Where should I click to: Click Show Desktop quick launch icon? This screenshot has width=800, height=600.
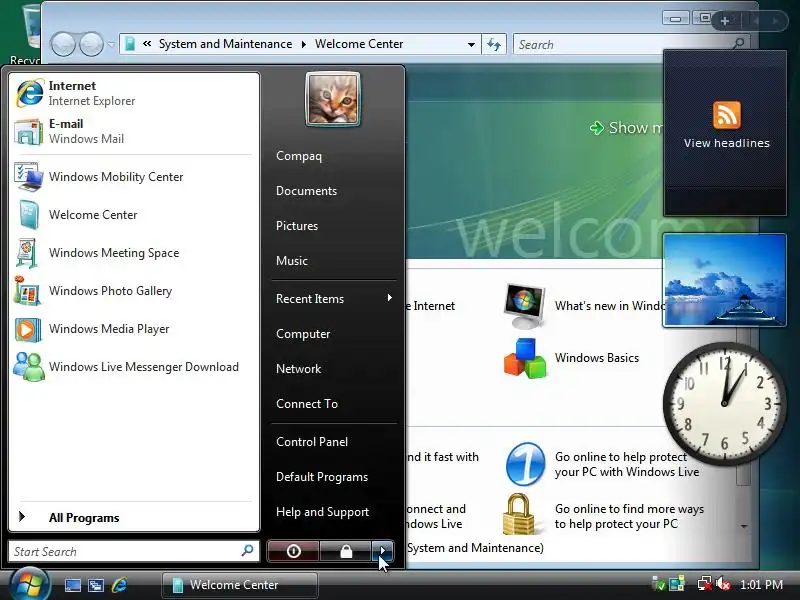tap(72, 585)
